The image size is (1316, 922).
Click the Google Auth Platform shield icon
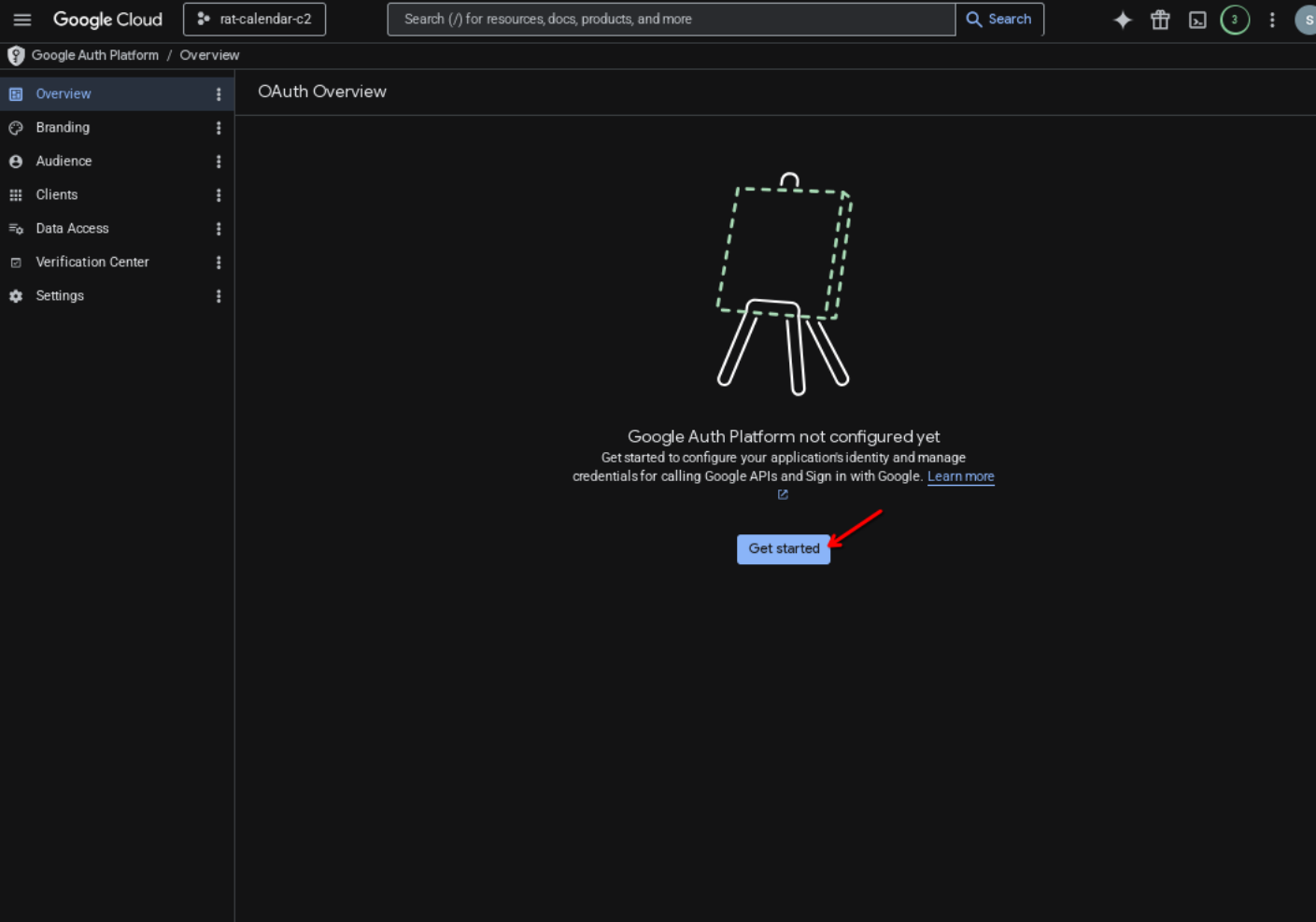[x=16, y=56]
